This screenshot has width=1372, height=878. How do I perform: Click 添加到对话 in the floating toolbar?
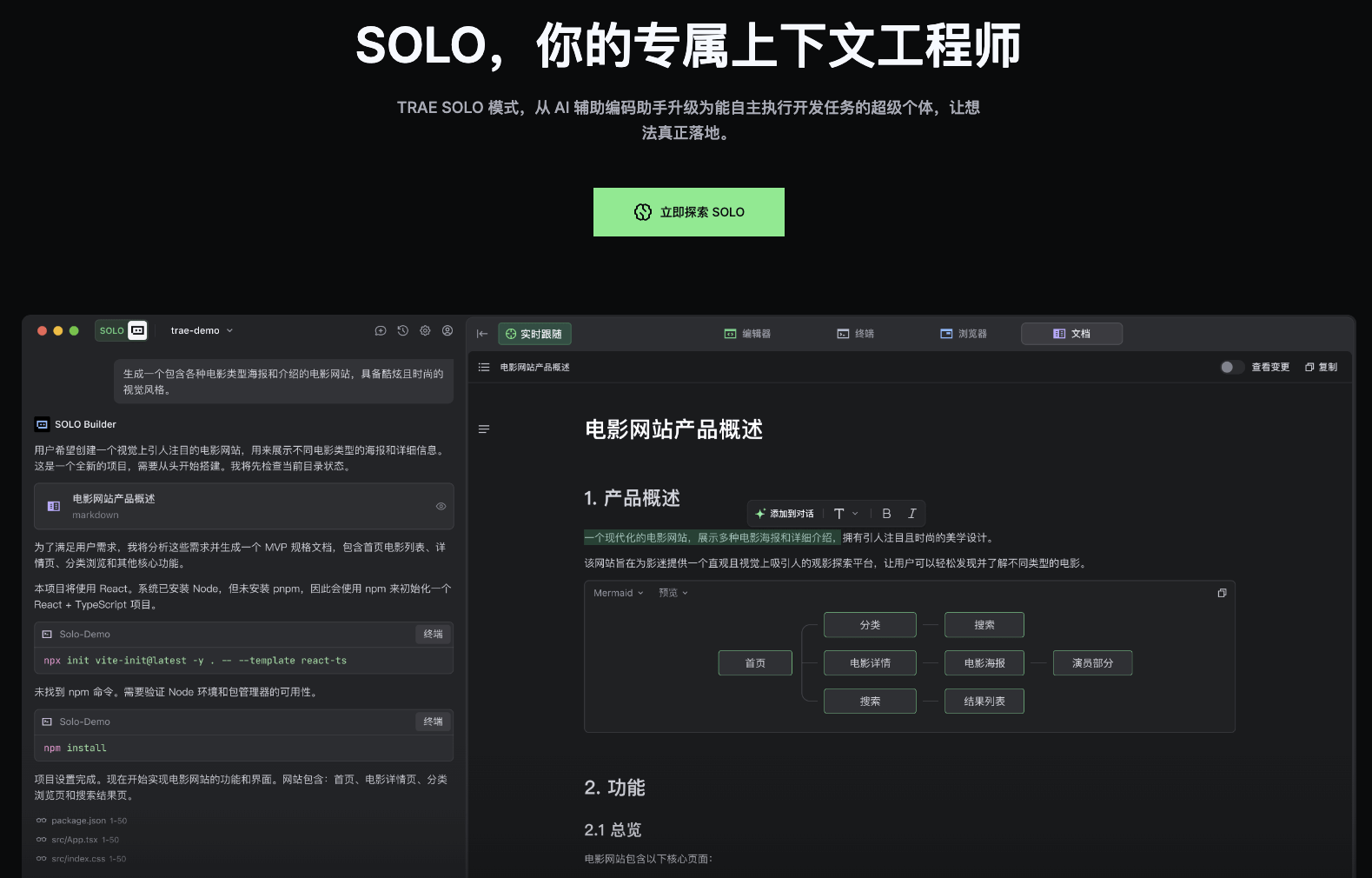(785, 514)
